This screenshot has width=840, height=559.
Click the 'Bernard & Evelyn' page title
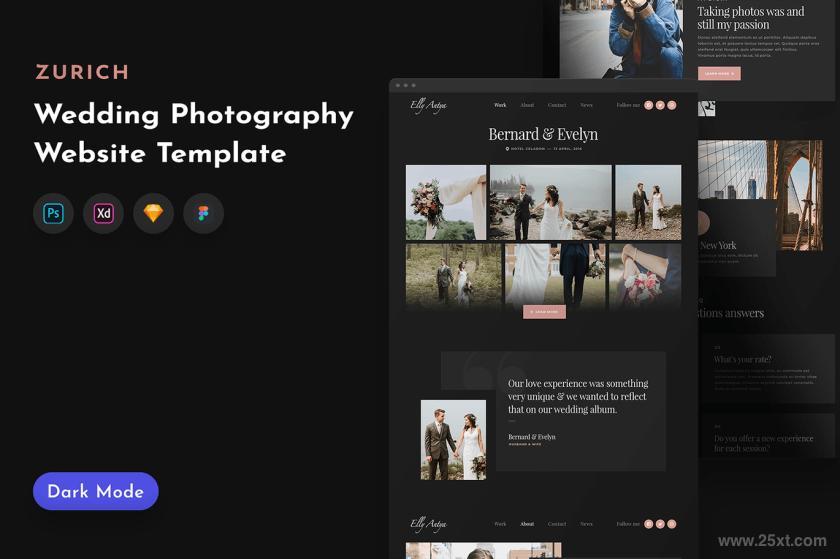pos(543,134)
